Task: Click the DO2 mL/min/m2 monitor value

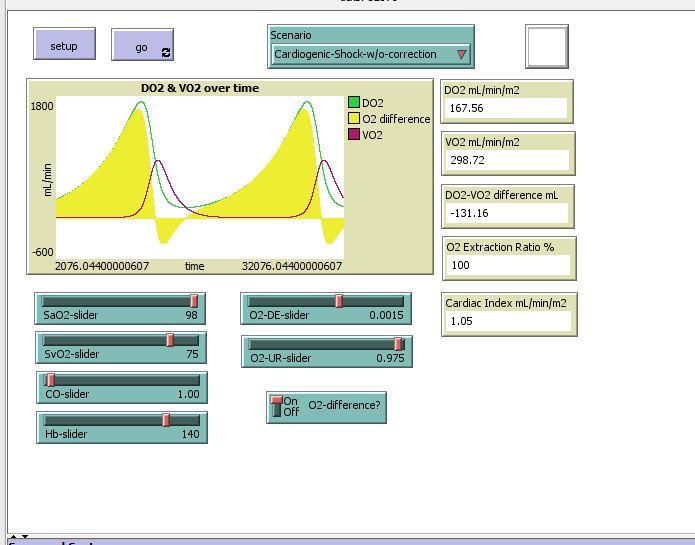Action: tap(506, 108)
